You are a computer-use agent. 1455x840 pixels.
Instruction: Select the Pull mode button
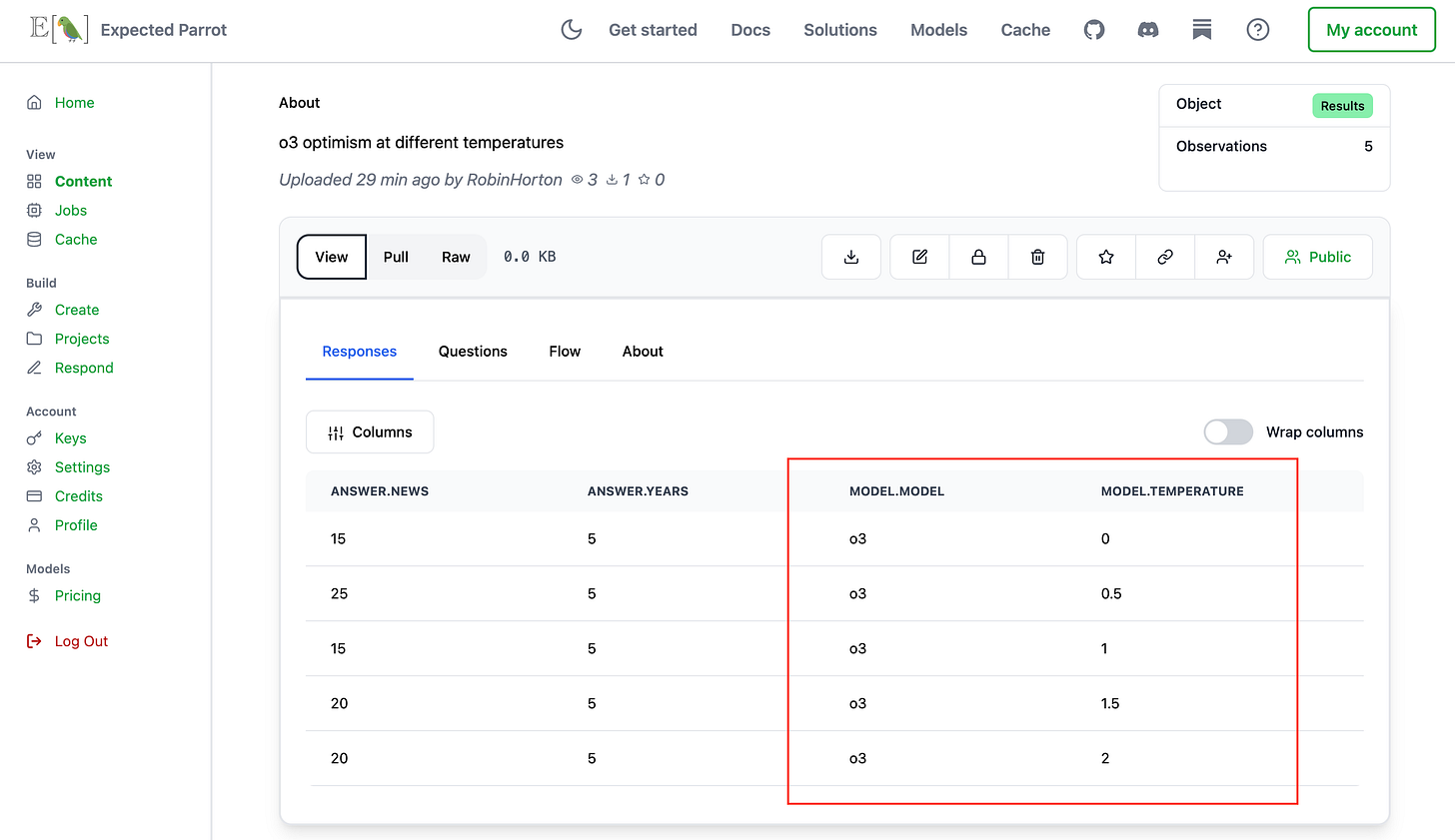tap(396, 257)
